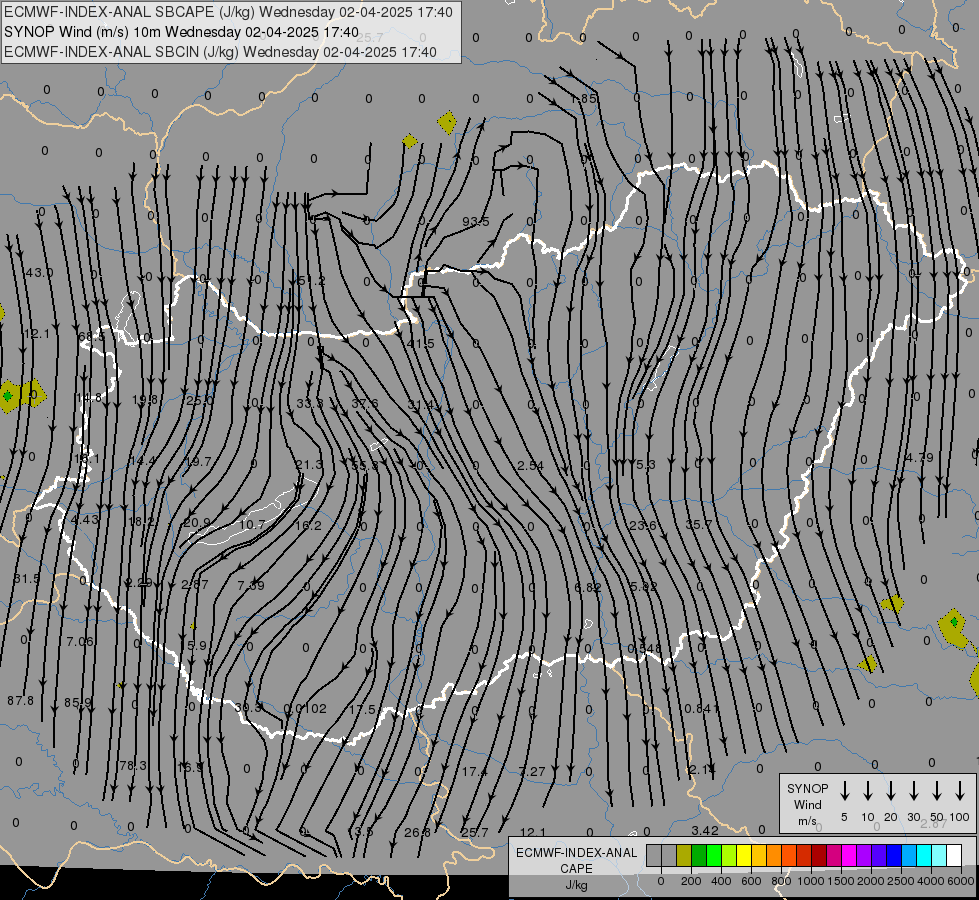Click the SBCIN title line in header
This screenshot has width=979, height=900.
[x=220, y=52]
